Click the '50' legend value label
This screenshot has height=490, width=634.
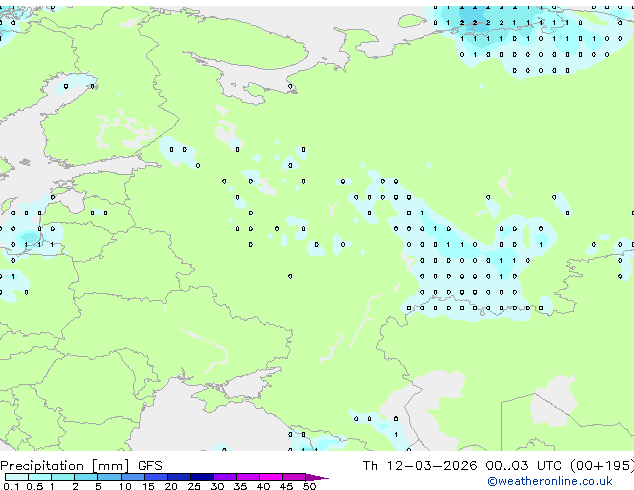(309, 486)
